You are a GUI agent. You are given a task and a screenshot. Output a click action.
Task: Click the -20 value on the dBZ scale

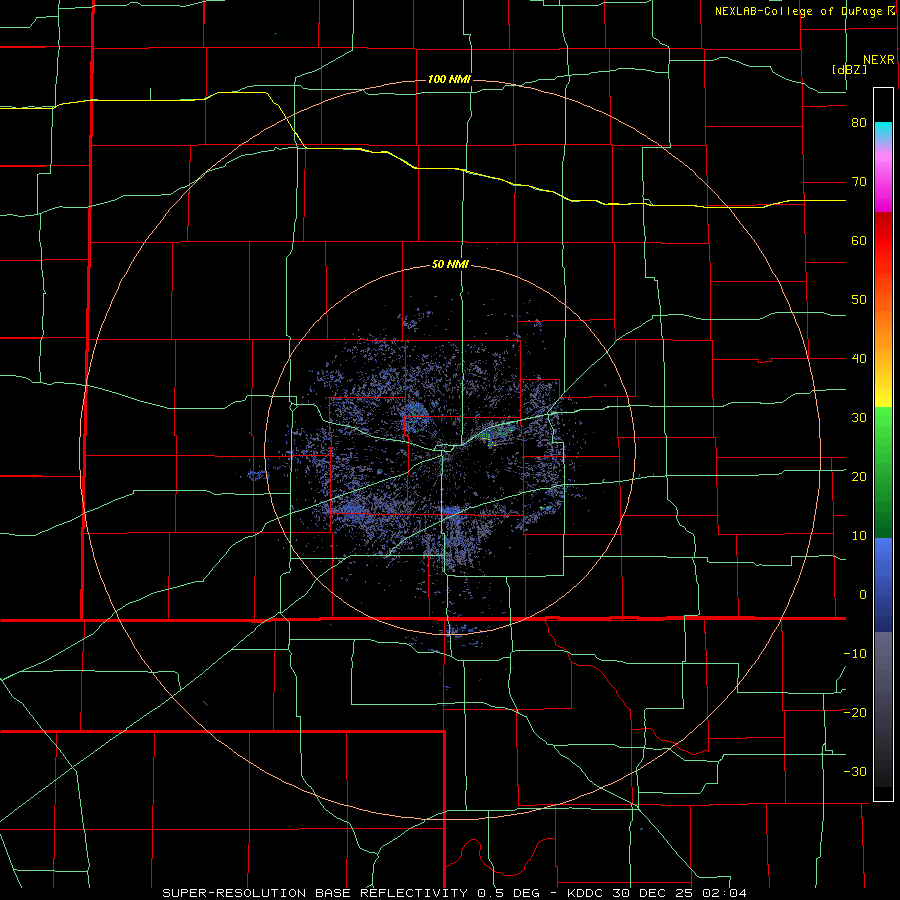pos(855,713)
